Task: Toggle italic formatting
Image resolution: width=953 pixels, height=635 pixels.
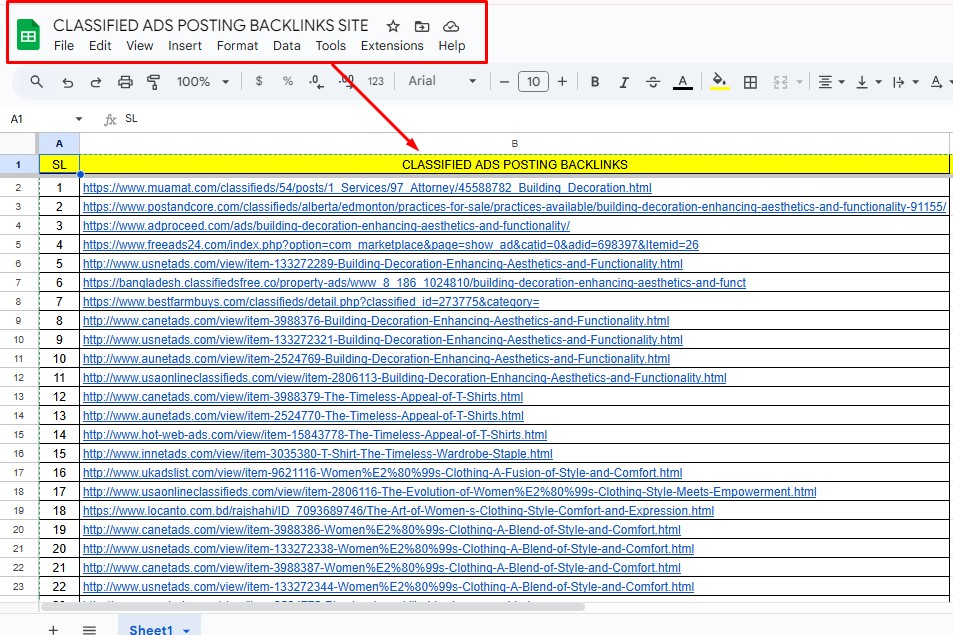Action: pos(625,82)
